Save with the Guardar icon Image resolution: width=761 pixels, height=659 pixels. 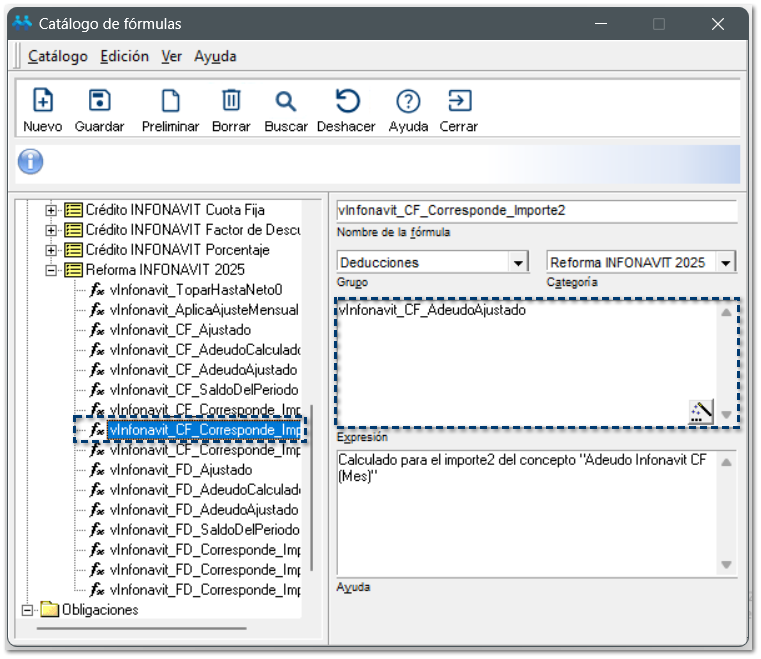(x=99, y=101)
